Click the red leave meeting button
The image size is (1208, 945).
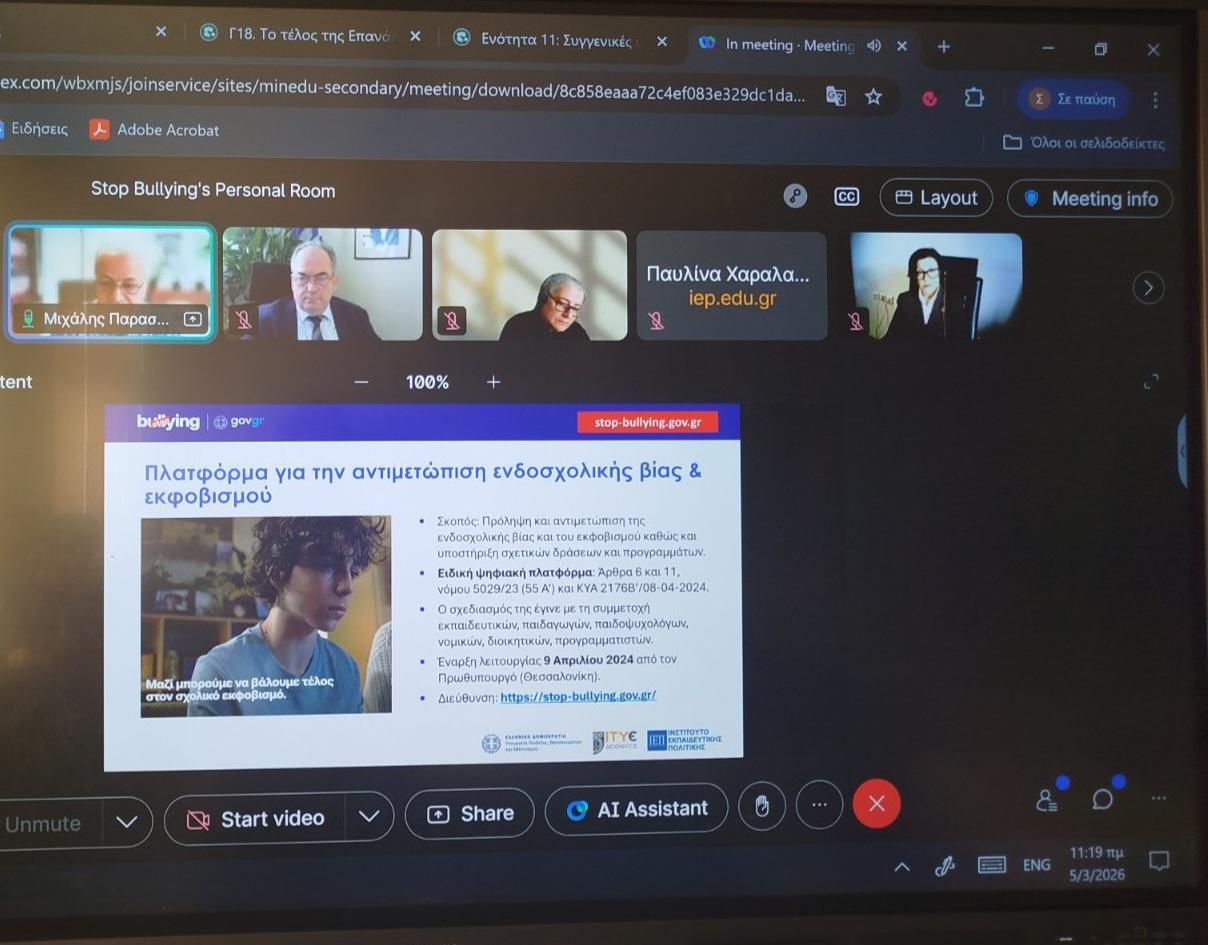point(876,804)
